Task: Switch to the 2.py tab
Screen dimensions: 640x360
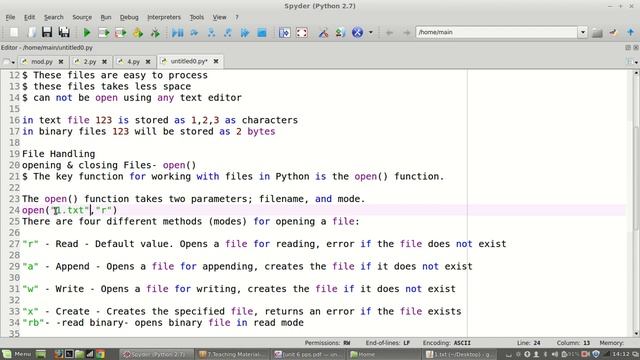Action: (90, 62)
